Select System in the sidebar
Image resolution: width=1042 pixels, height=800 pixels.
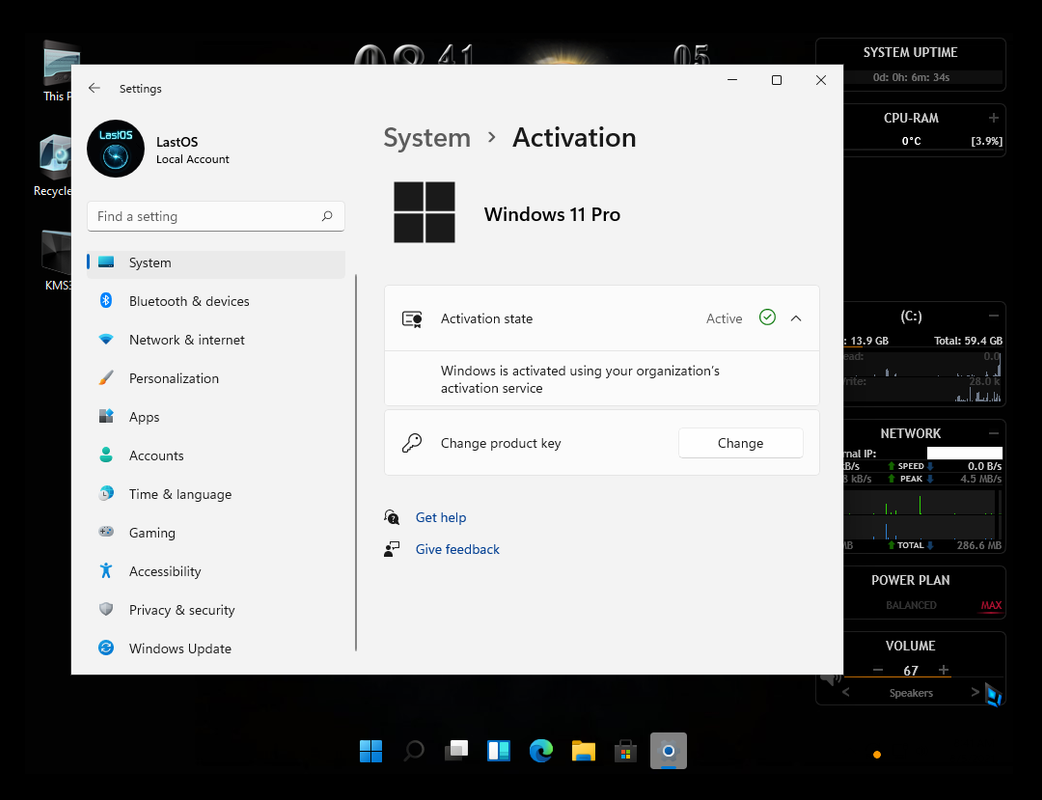click(x=215, y=262)
